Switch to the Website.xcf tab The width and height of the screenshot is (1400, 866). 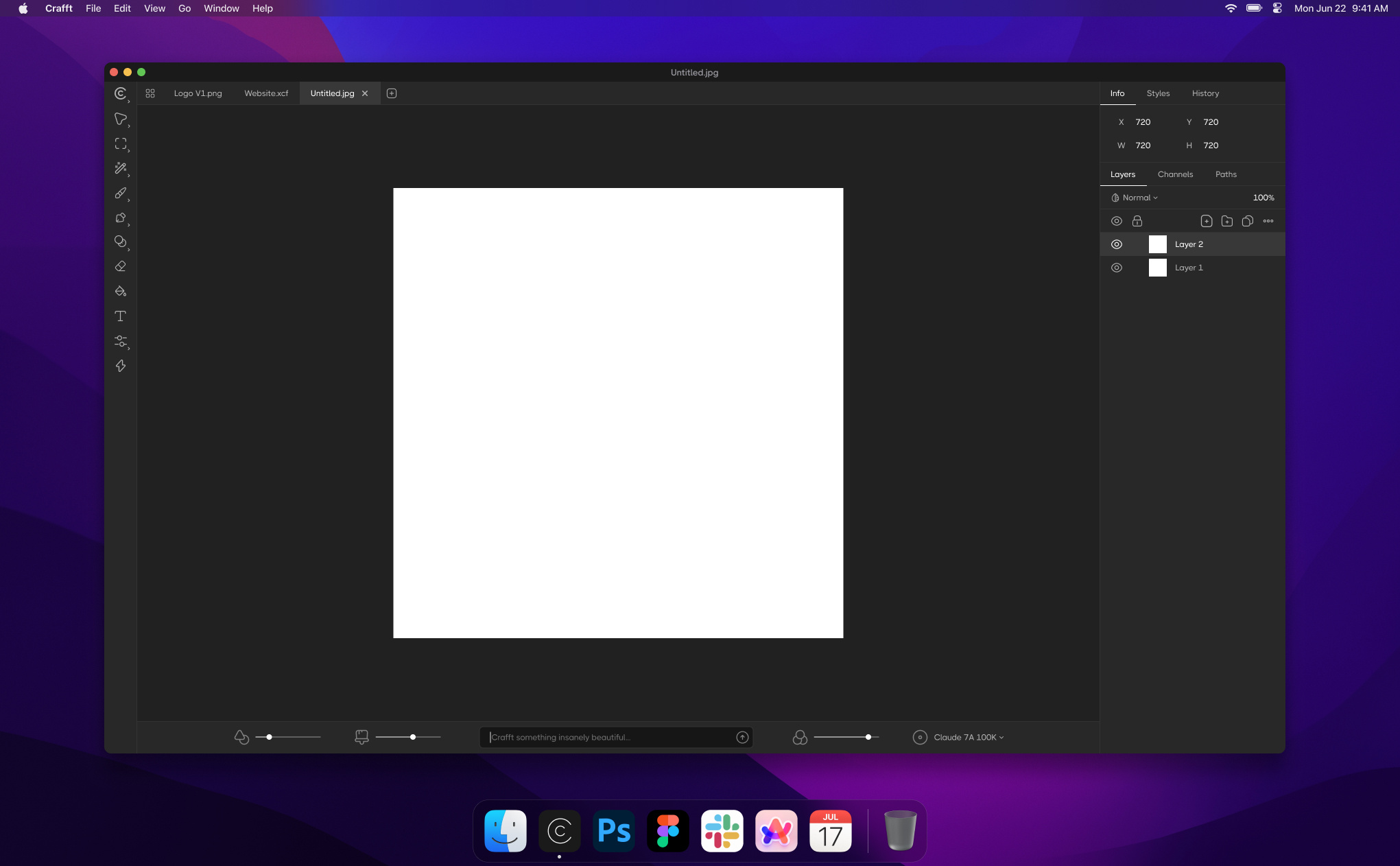265,93
